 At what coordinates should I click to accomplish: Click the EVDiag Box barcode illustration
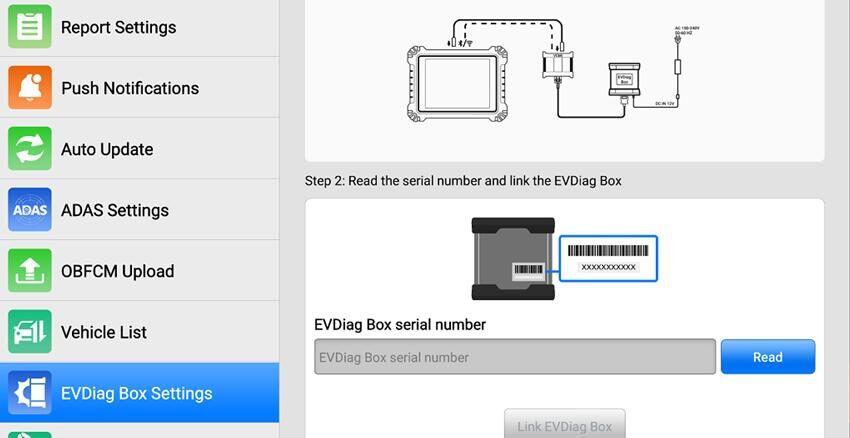(x=564, y=259)
